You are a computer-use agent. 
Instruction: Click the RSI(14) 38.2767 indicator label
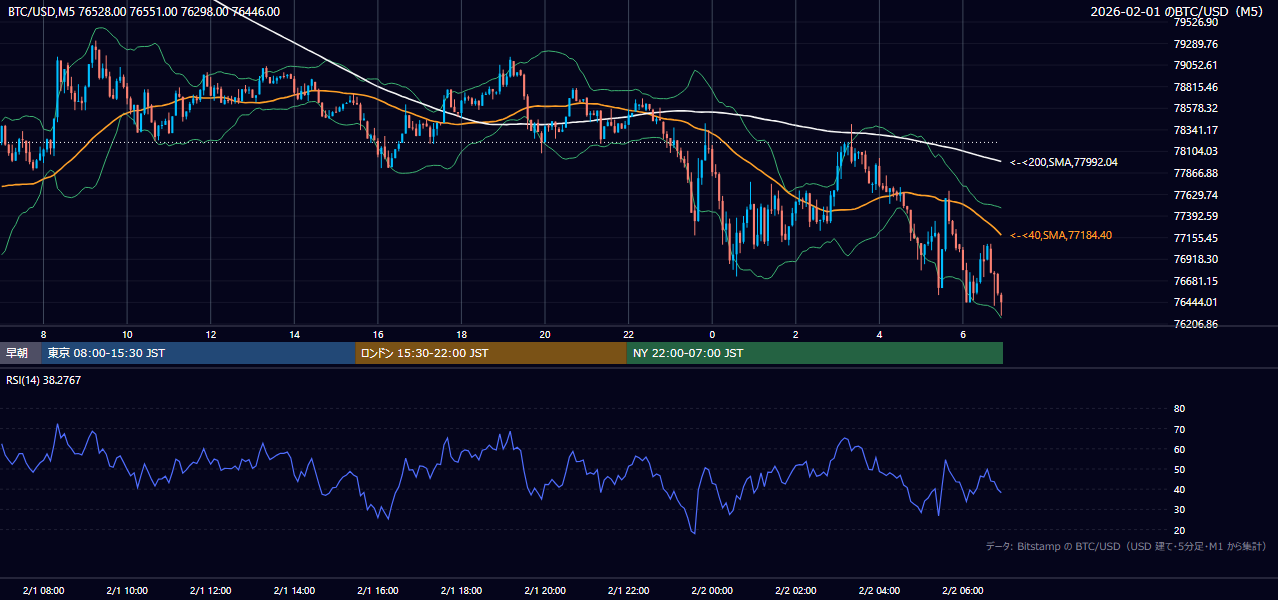(x=44, y=380)
